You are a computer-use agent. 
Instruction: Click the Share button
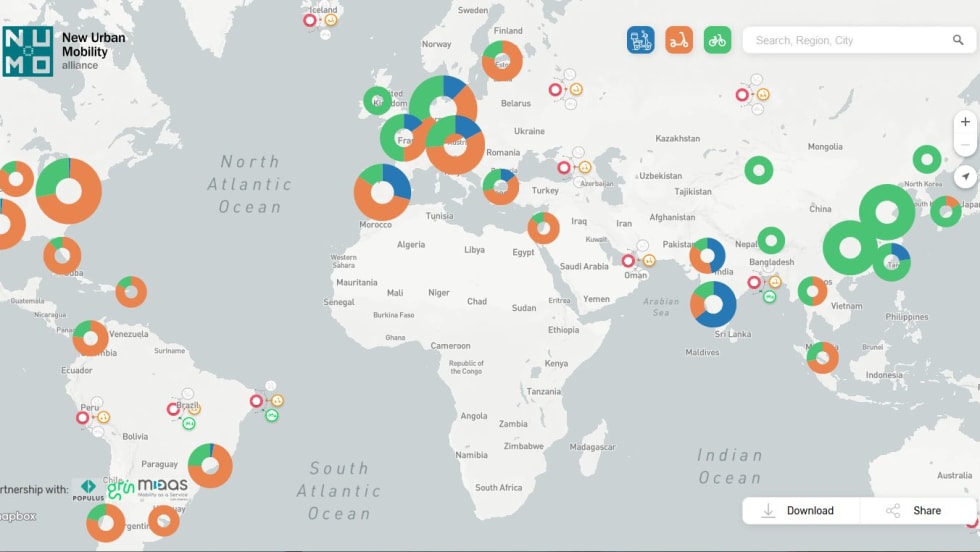916,510
